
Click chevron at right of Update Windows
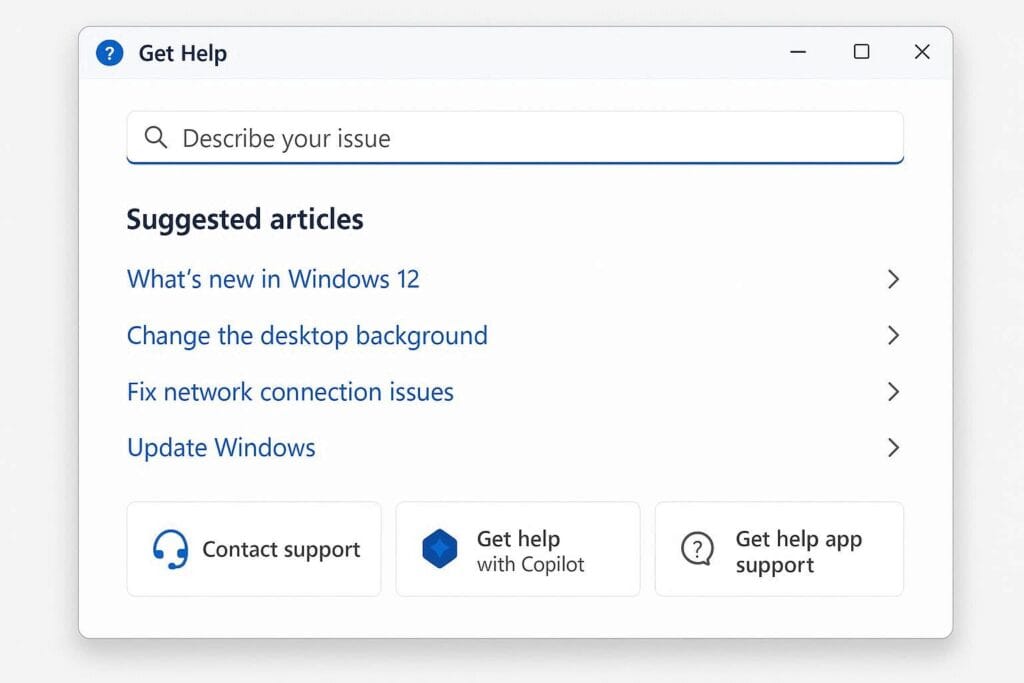click(893, 448)
